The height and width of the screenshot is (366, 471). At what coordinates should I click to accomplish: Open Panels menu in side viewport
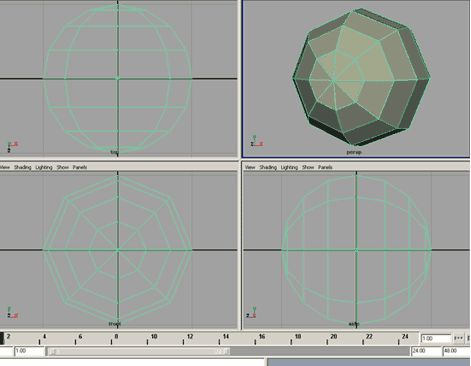click(x=325, y=167)
